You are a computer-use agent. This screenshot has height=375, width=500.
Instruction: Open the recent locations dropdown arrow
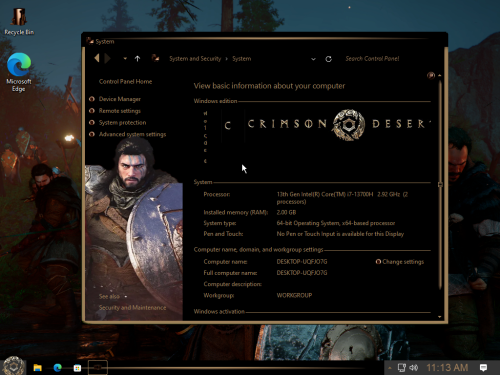[125, 59]
